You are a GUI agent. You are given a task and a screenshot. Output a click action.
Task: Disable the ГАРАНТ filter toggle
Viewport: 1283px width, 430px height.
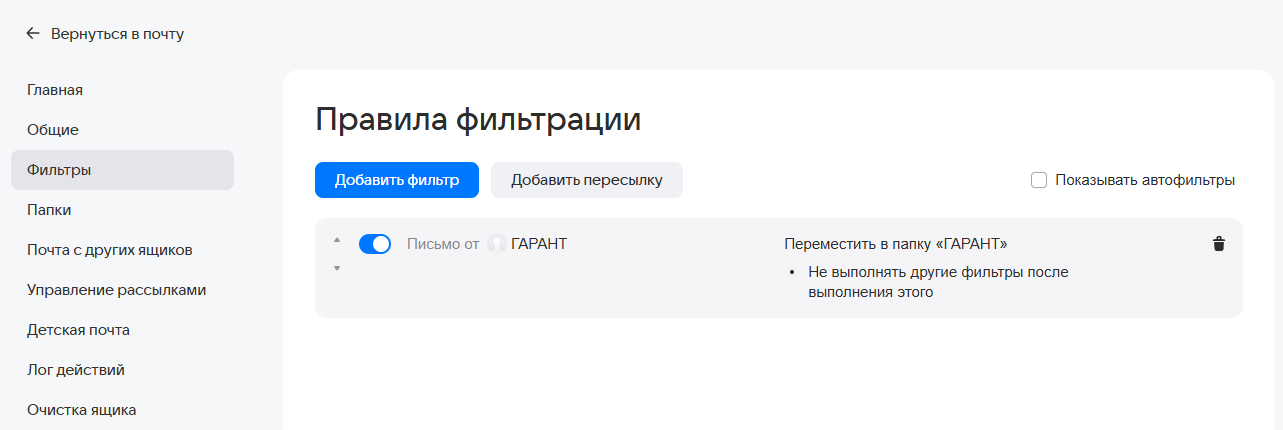[x=374, y=244]
